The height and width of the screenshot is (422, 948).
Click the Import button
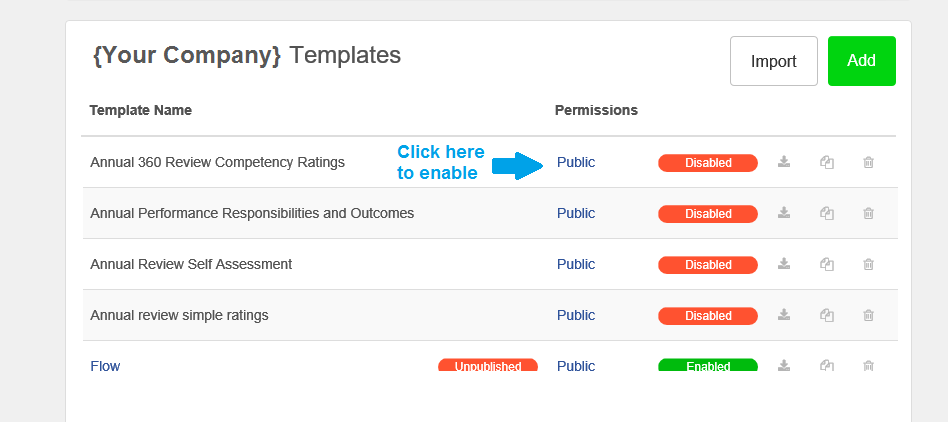coord(774,61)
